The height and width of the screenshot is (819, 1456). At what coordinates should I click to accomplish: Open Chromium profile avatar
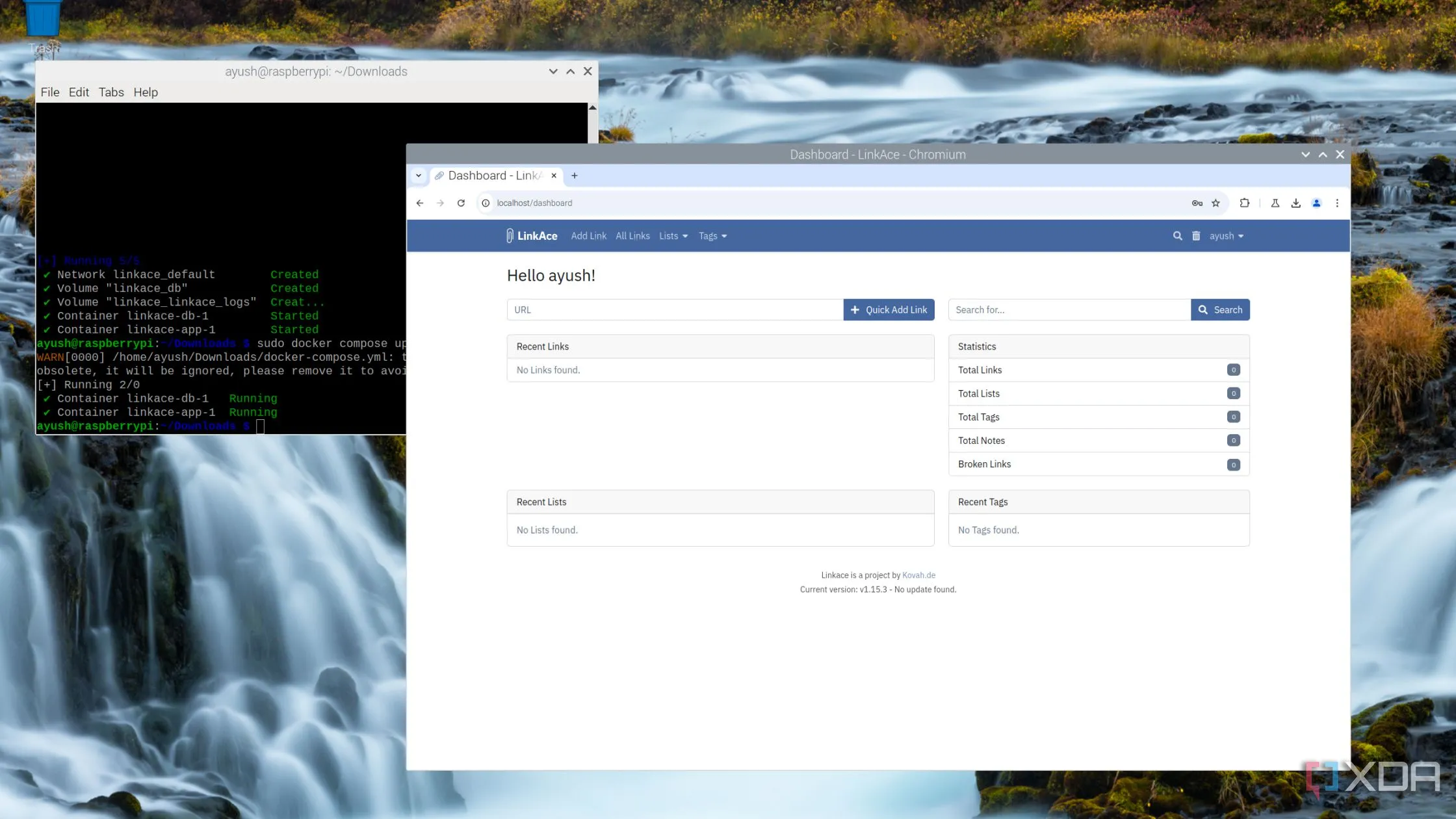coord(1316,203)
